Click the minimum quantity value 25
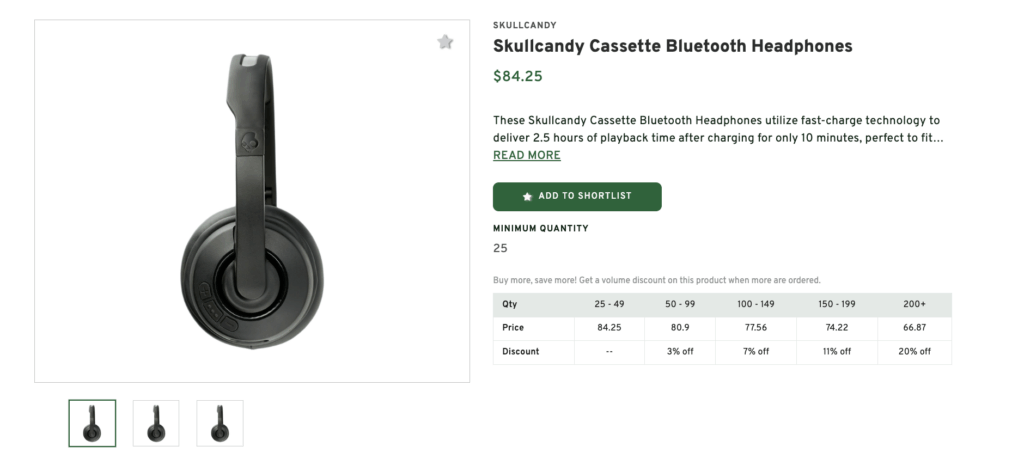1024x453 pixels. pos(500,248)
